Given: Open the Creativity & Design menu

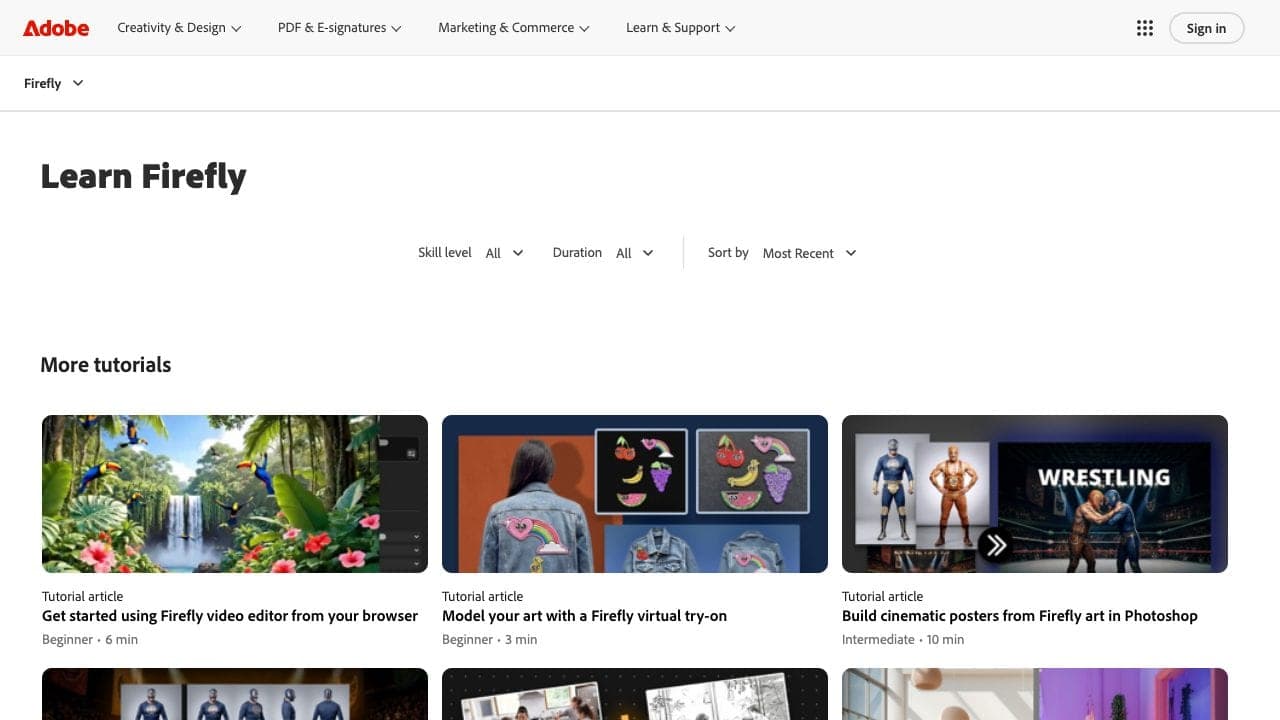Looking at the screenshot, I should [179, 28].
